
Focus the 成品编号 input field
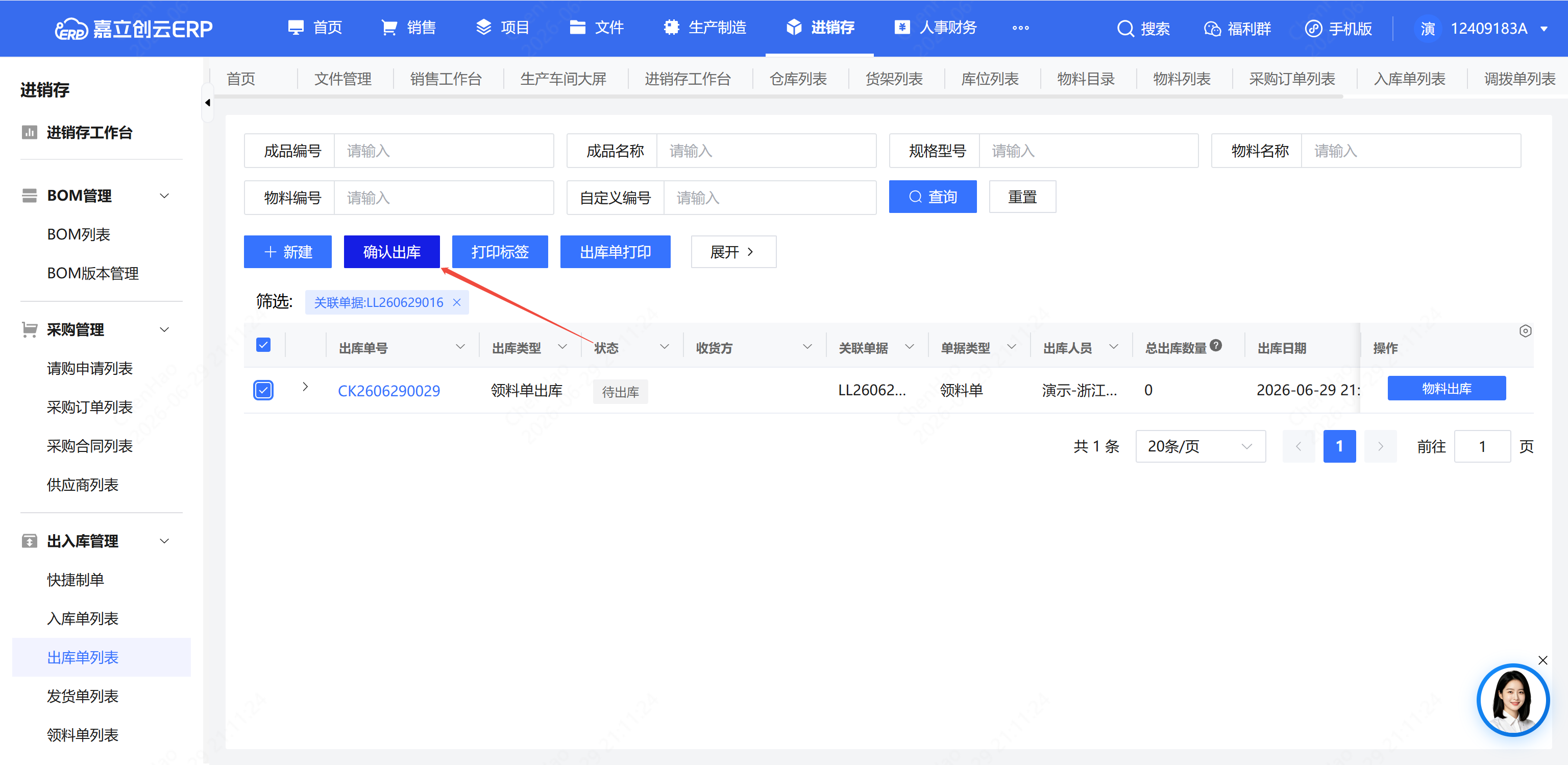pos(444,151)
